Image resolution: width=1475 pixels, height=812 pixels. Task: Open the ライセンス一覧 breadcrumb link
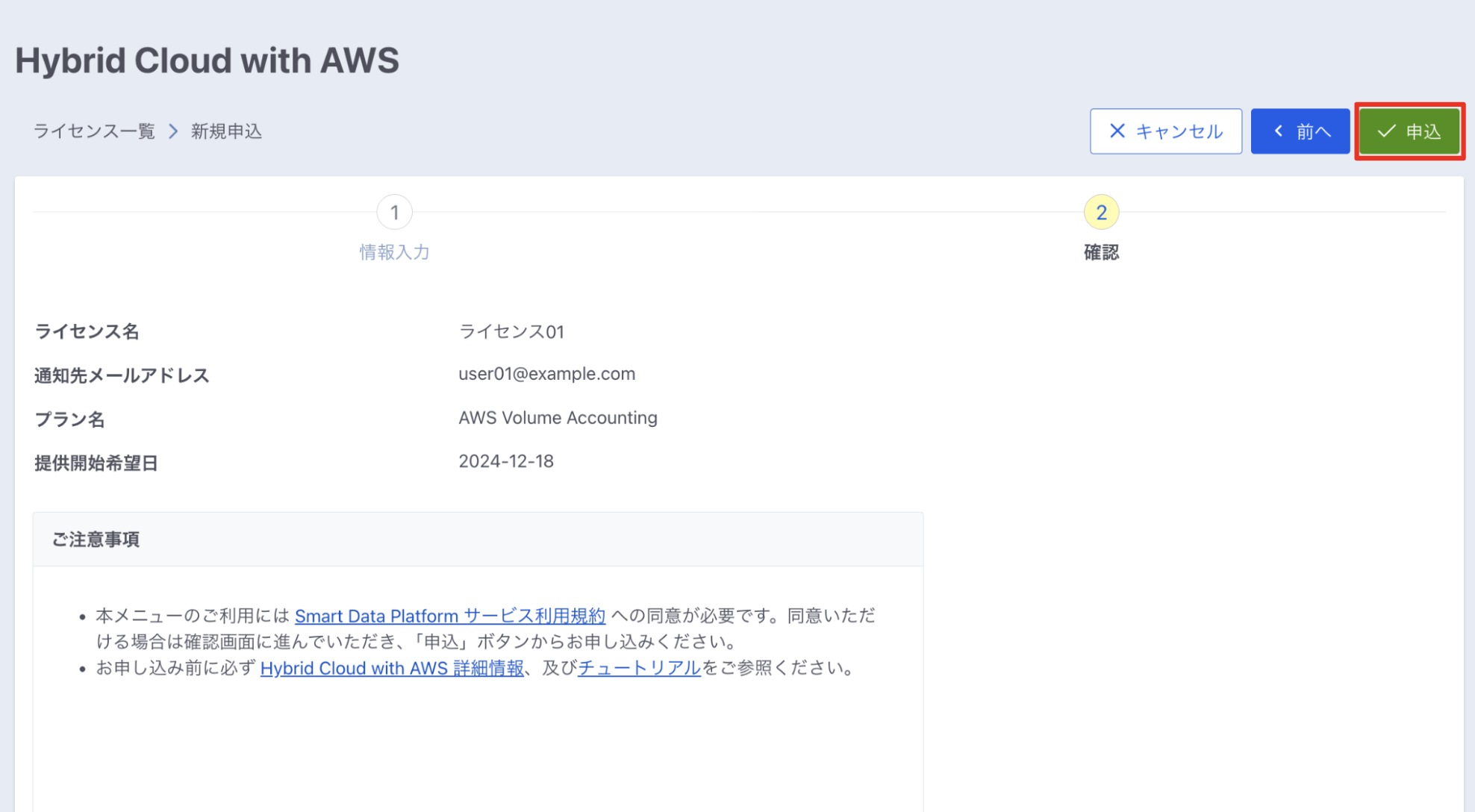[94, 131]
